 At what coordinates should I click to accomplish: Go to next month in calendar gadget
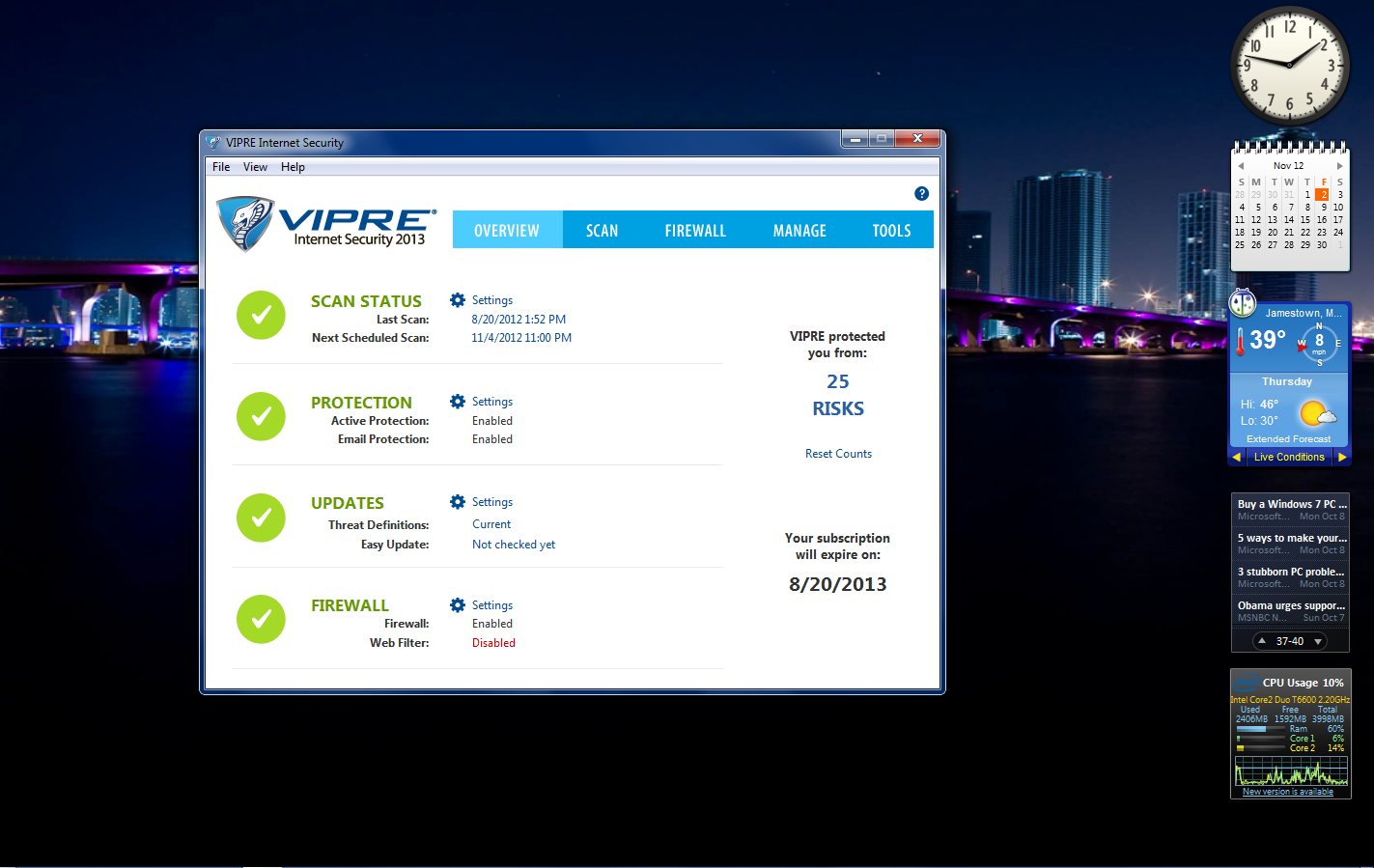pyautogui.click(x=1339, y=166)
